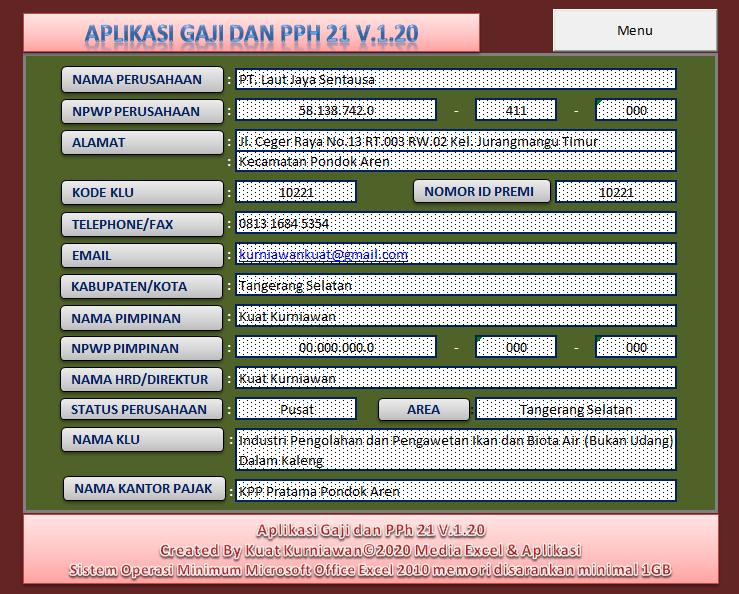
Task: Open the kurniawankuat@gmail.com email link
Action: pos(323,255)
